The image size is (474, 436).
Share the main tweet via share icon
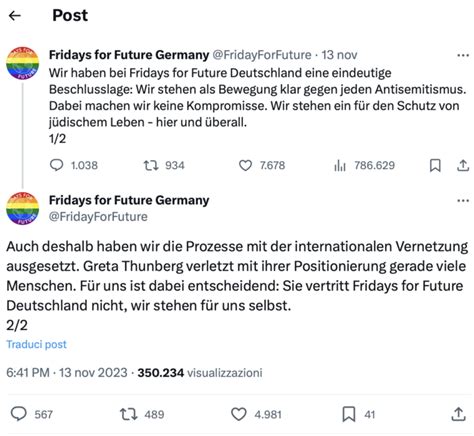[x=458, y=414]
